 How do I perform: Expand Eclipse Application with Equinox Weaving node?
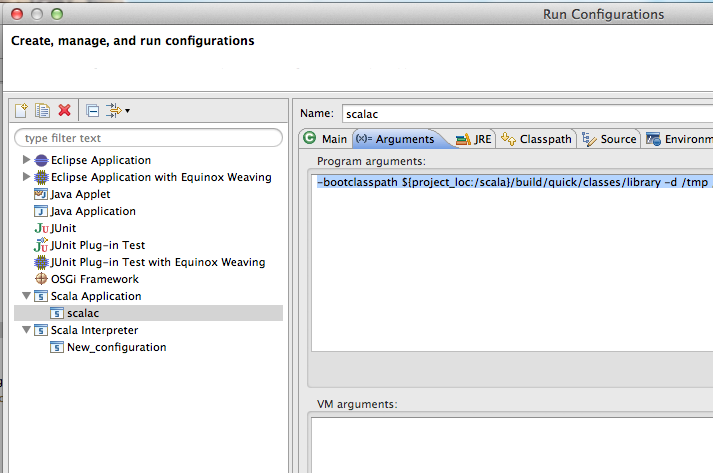click(x=26, y=176)
